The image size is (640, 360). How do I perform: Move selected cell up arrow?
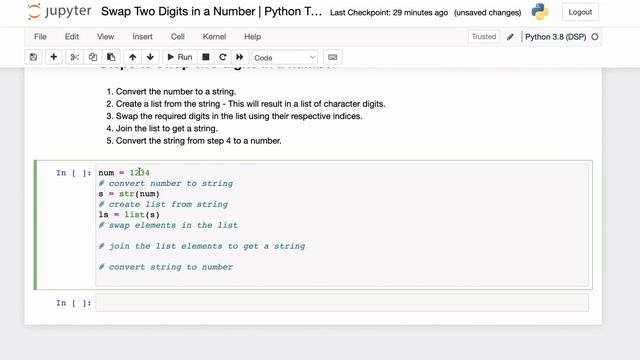132,57
